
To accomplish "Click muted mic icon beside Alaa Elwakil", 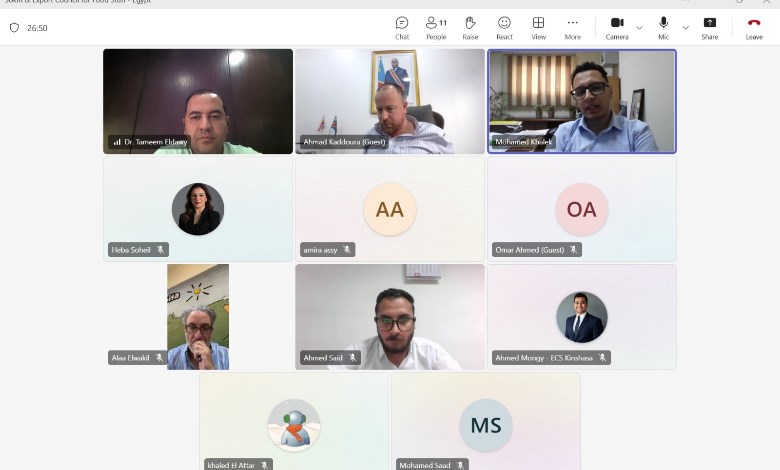I will [159, 358].
